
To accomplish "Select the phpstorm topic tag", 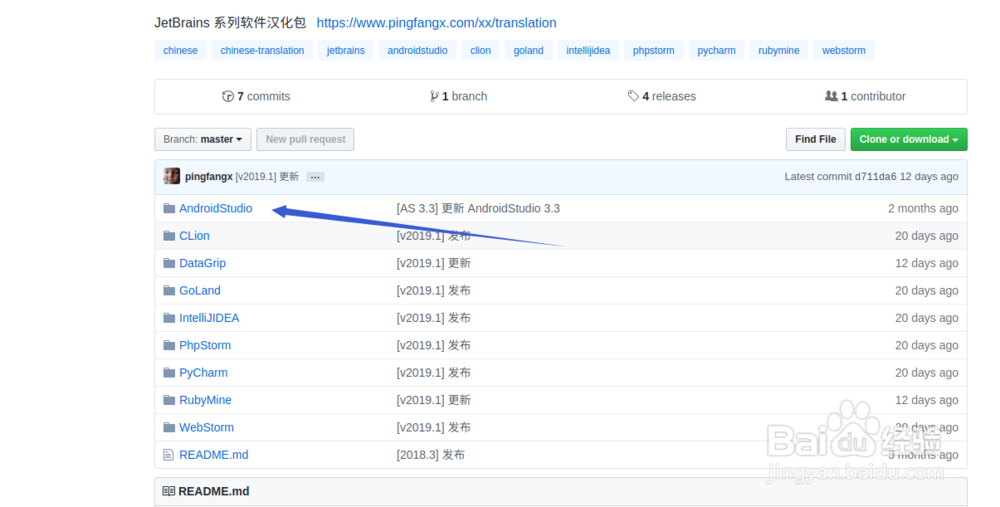I will tap(654, 50).
